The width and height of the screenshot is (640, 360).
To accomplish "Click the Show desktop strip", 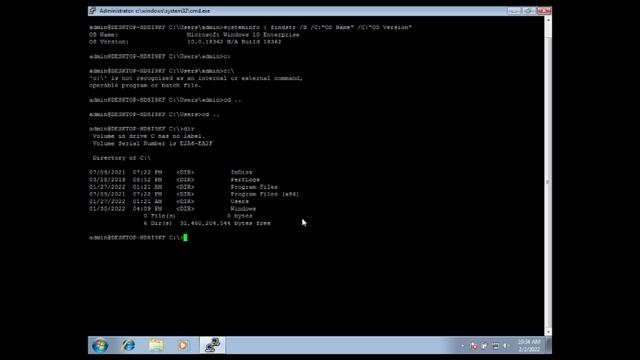I will [549, 345].
